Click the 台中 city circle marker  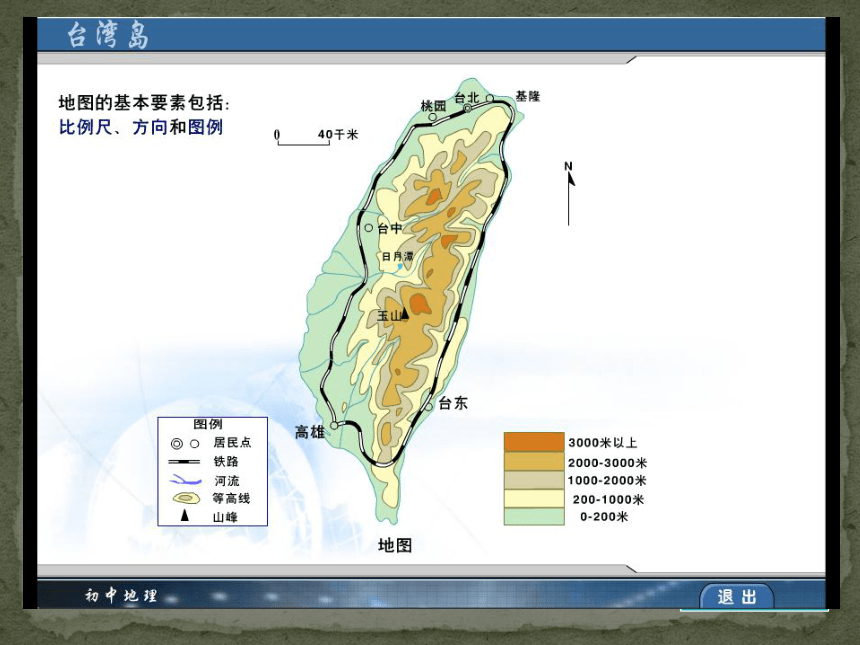[x=369, y=228]
